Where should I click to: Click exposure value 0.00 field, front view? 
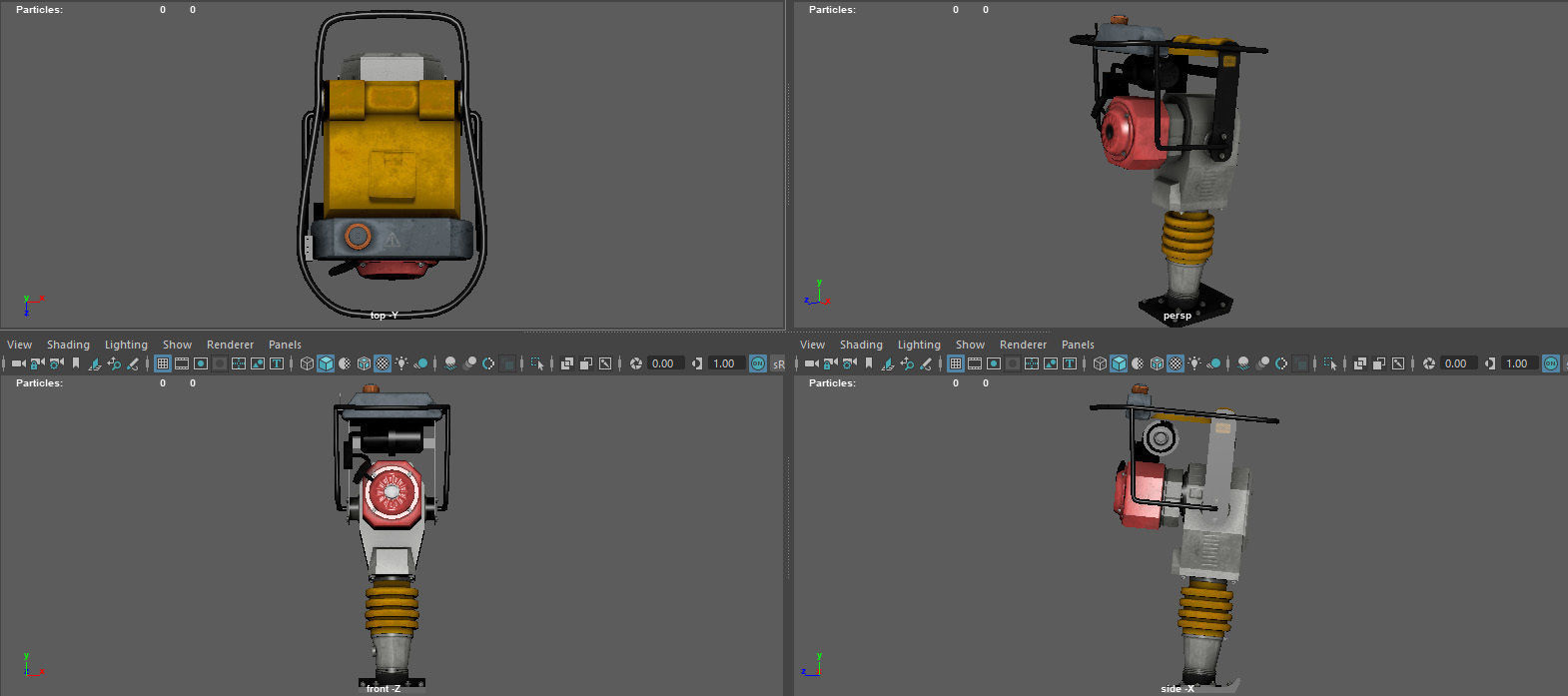coord(665,363)
